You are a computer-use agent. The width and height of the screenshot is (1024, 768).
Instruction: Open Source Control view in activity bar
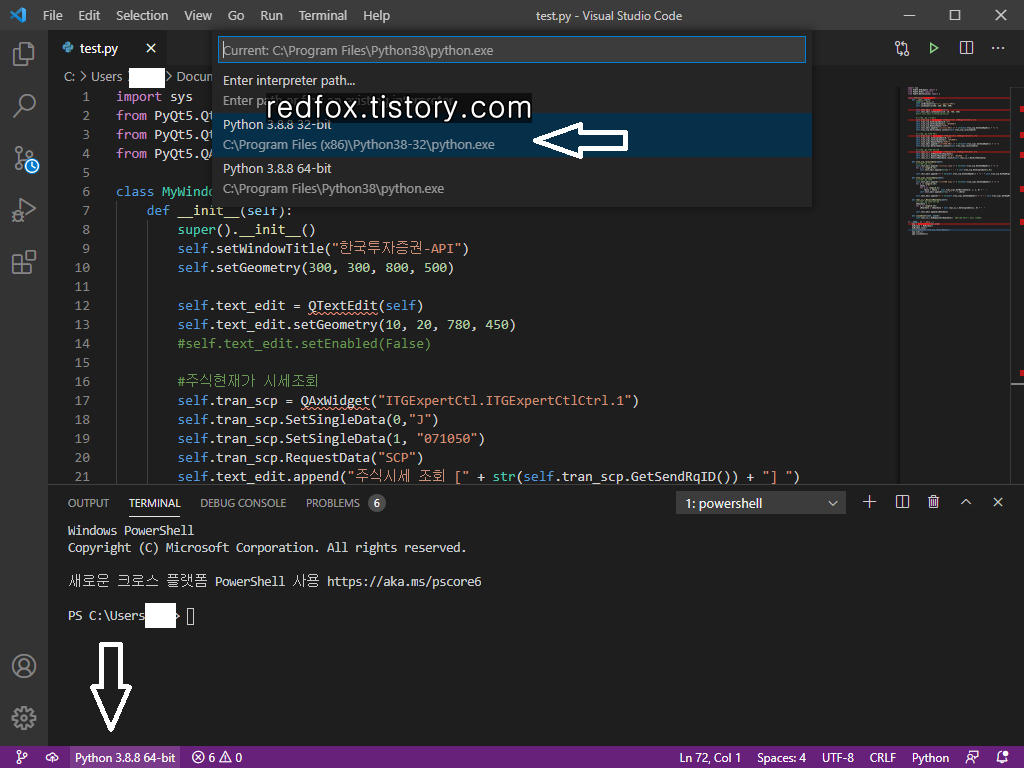pos(25,159)
